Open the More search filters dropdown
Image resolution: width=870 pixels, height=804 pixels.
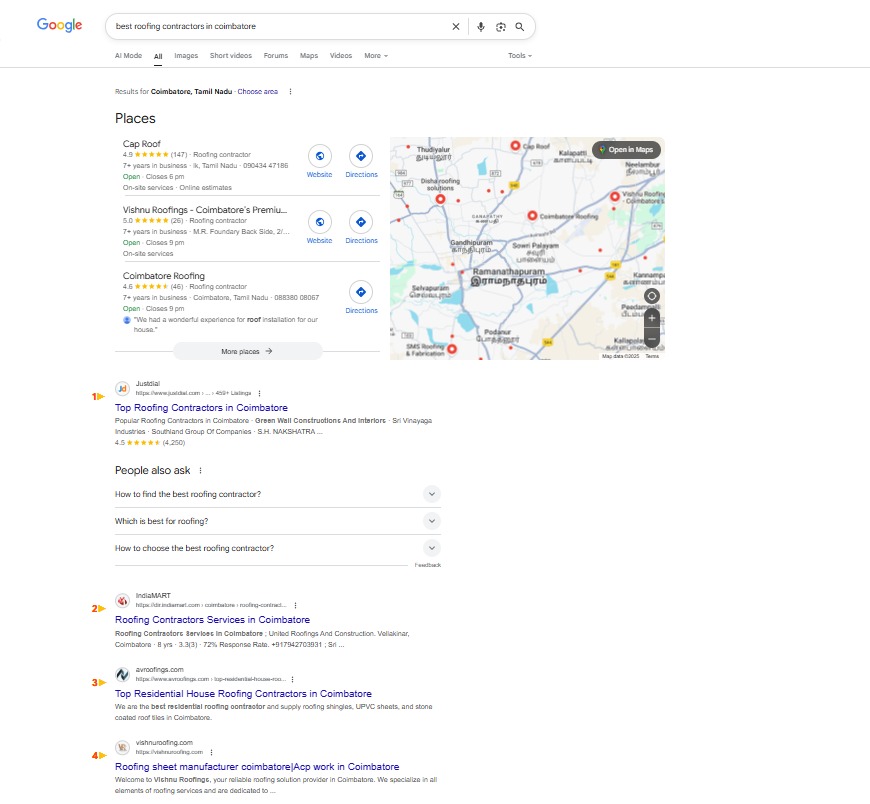(376, 56)
